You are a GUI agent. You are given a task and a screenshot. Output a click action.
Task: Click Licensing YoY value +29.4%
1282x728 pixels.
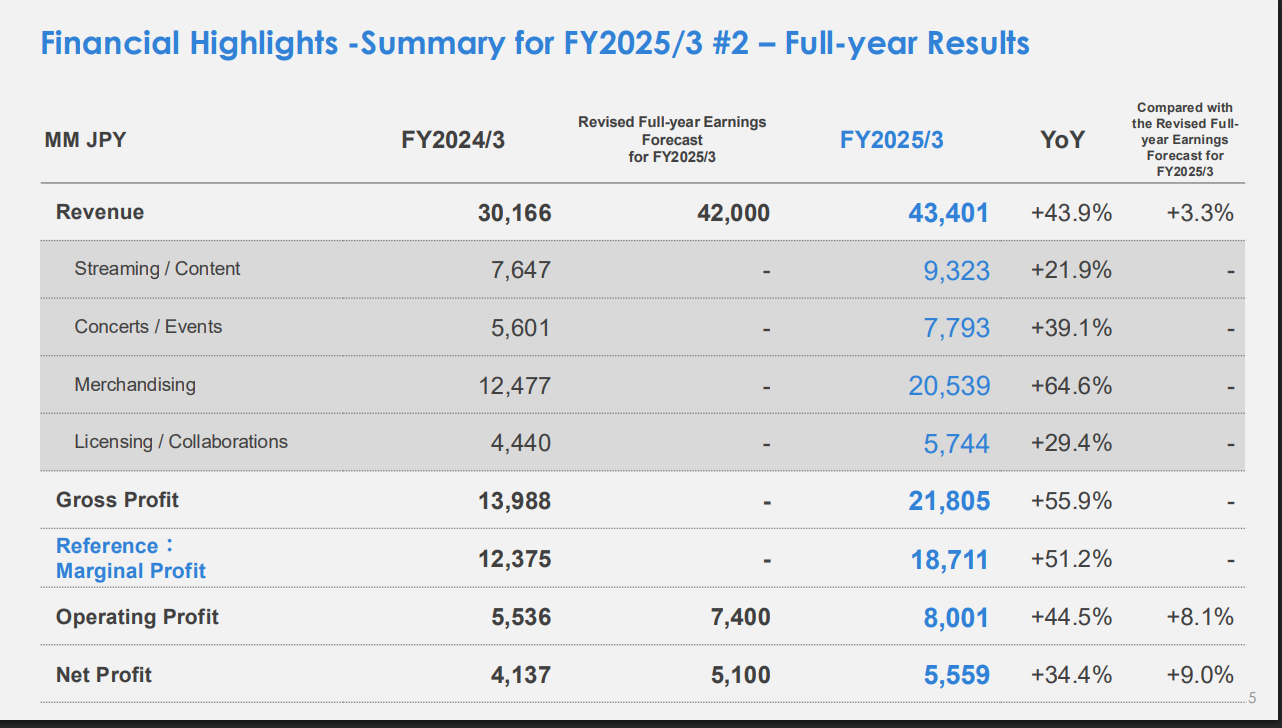tap(1071, 443)
